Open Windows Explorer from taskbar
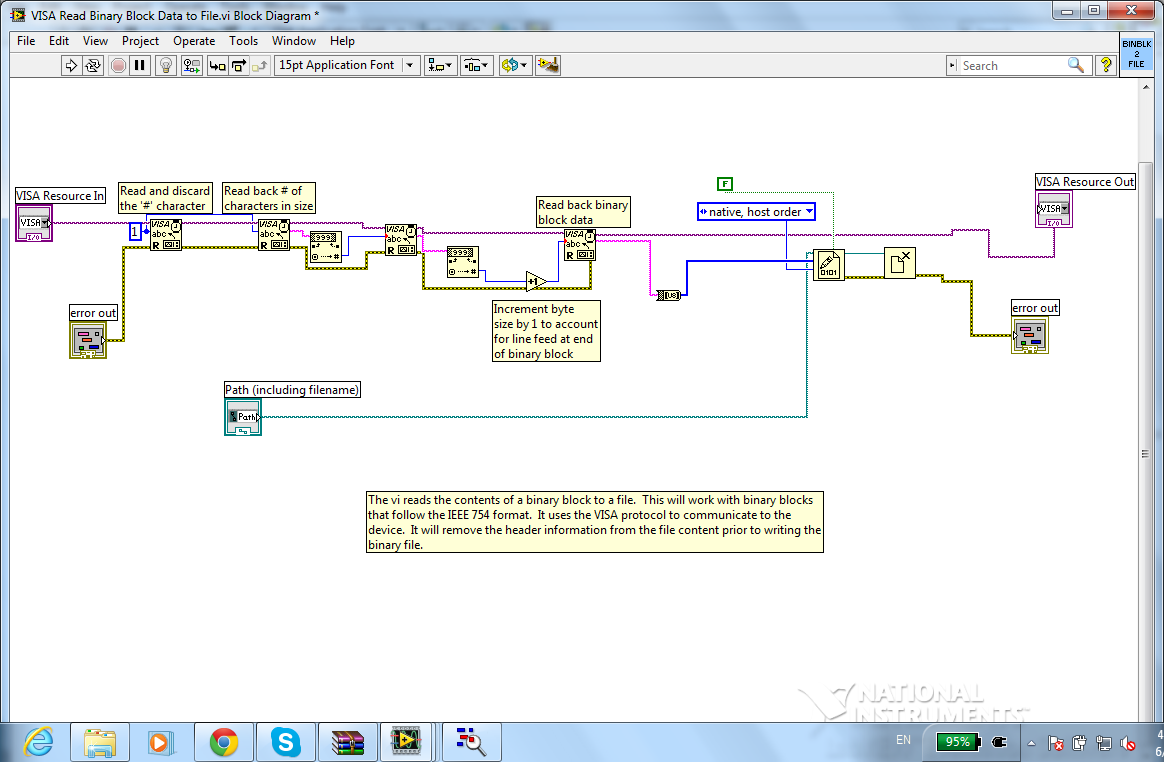1164x762 pixels. 99,742
